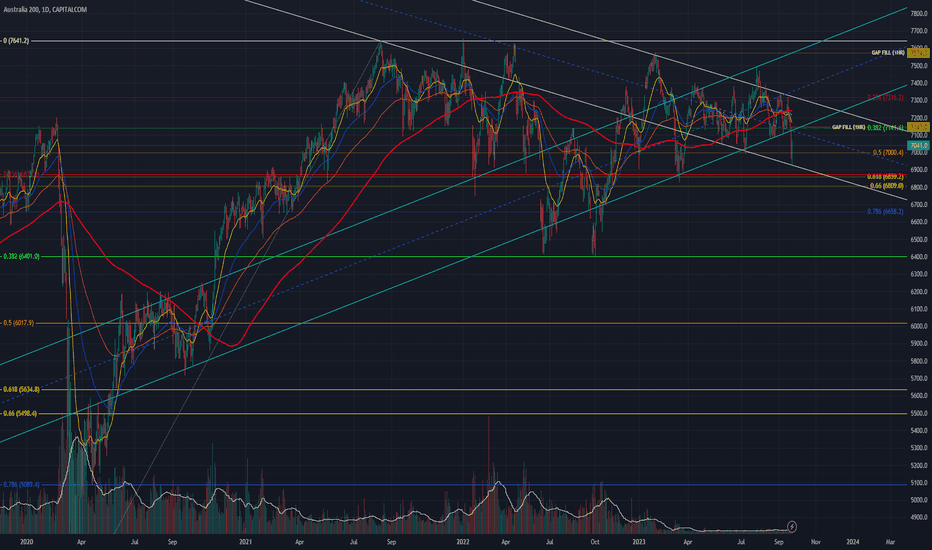
Task: Click the 5500.0 price axis value
Action: pyautogui.click(x=919, y=413)
